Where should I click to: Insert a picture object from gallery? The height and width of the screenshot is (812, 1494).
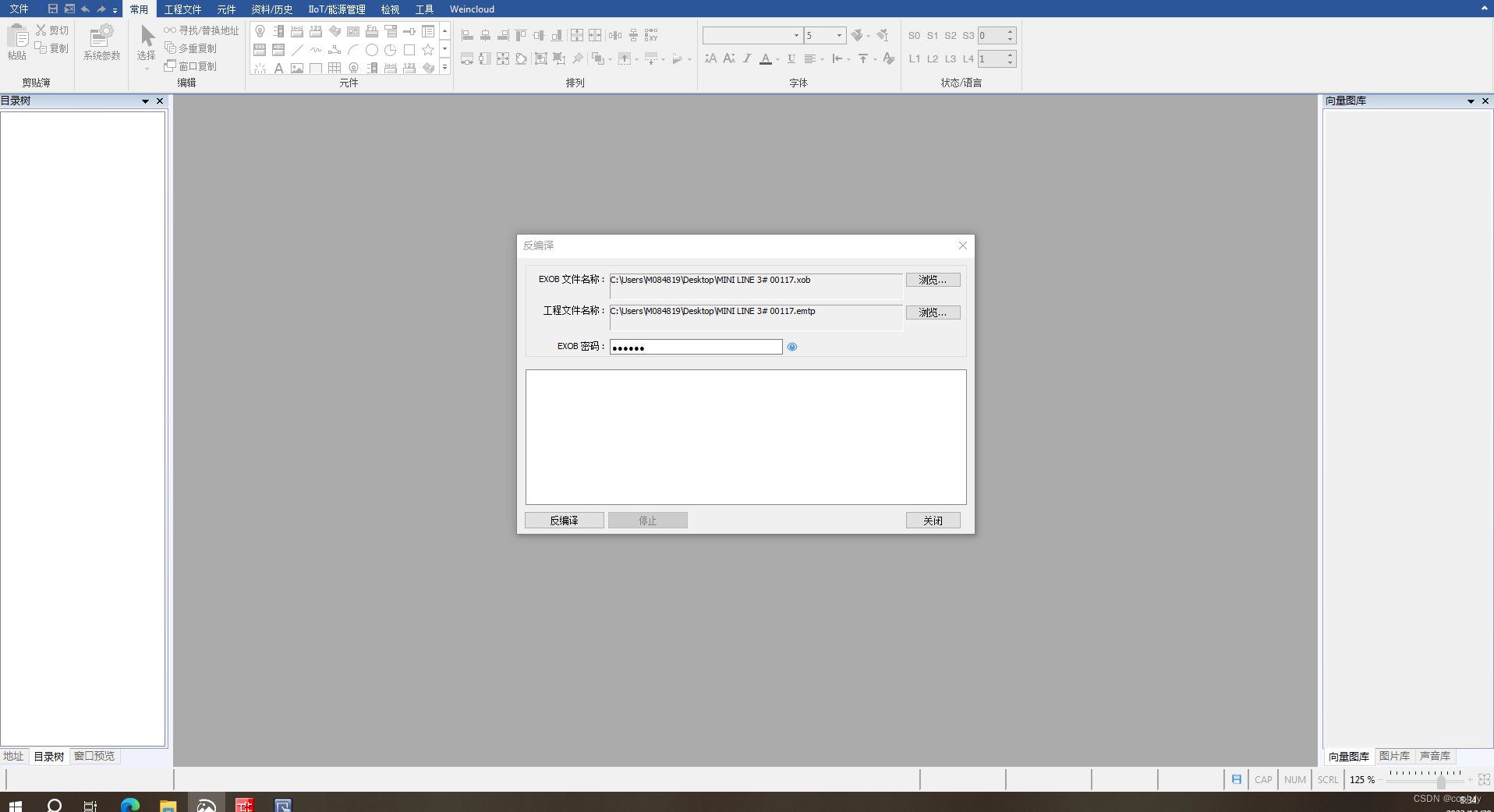[297, 69]
